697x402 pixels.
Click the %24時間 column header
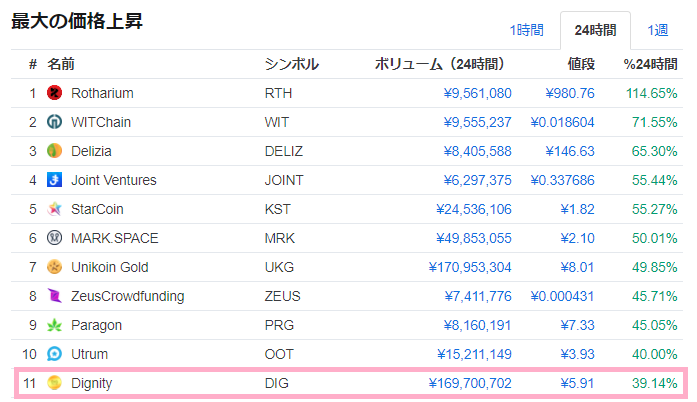point(649,64)
